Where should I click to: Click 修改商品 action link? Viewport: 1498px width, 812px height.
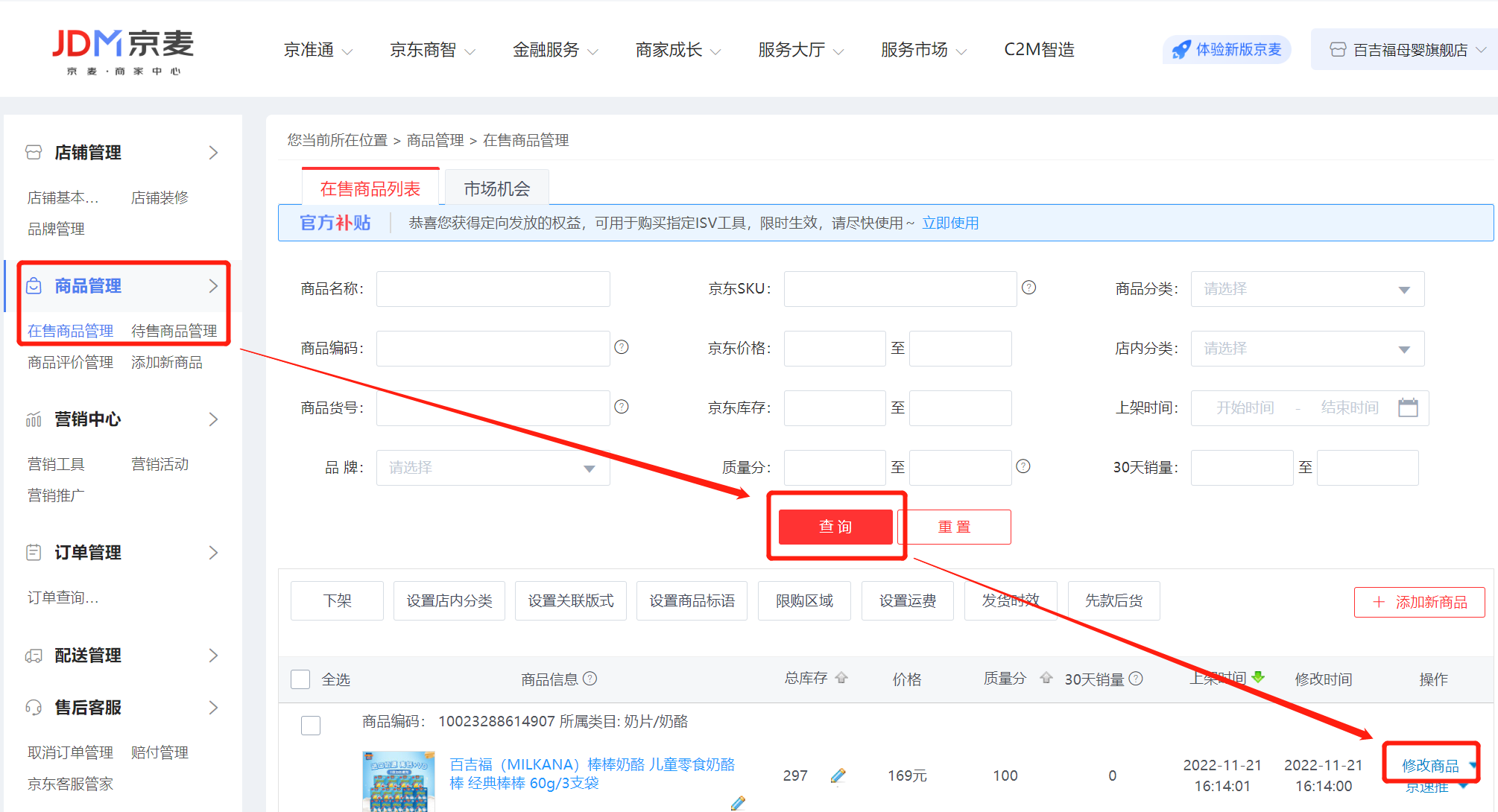[1429, 766]
